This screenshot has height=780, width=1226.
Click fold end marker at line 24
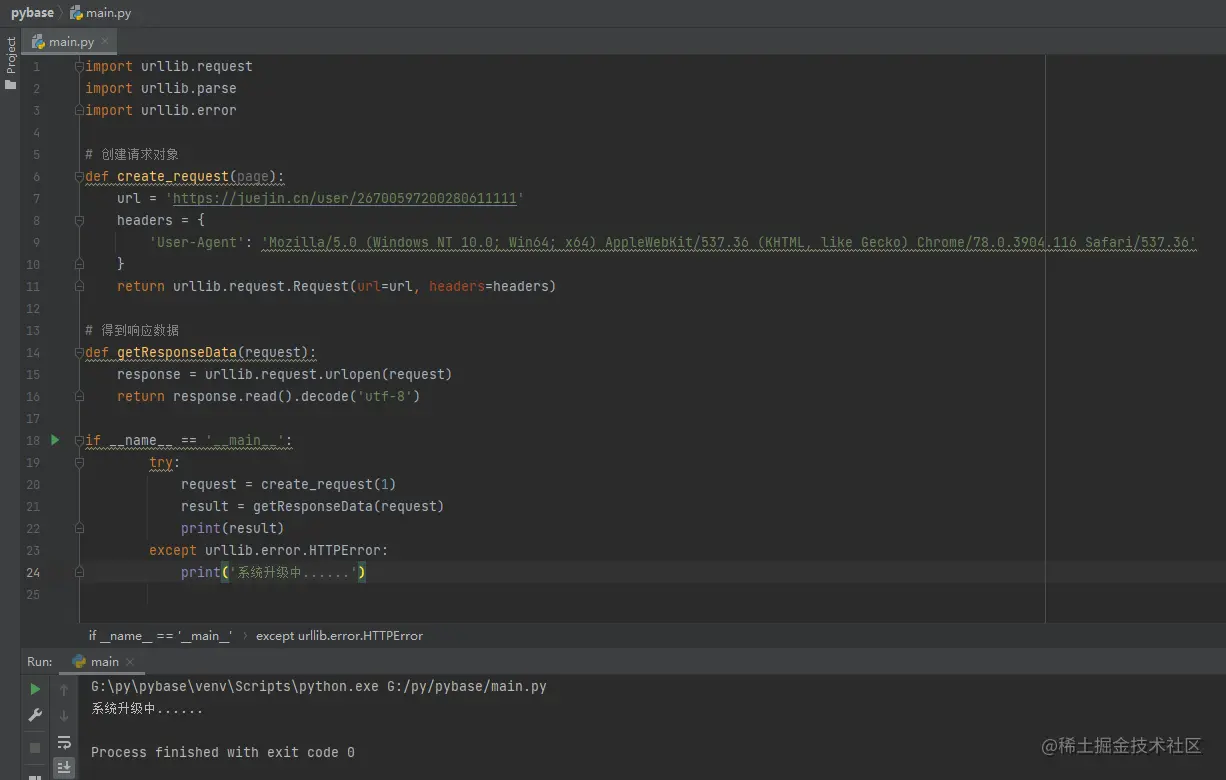click(79, 572)
